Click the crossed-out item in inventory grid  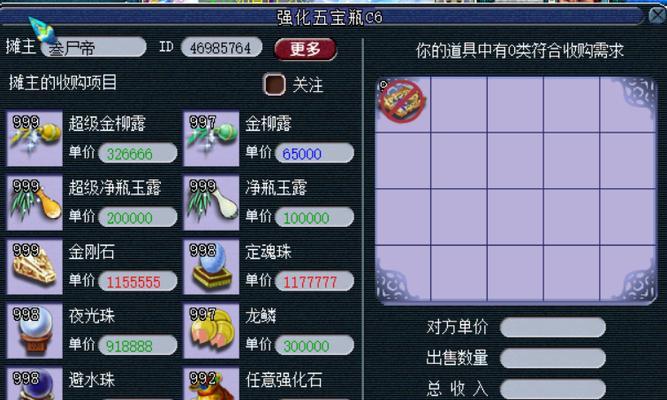coord(402,102)
